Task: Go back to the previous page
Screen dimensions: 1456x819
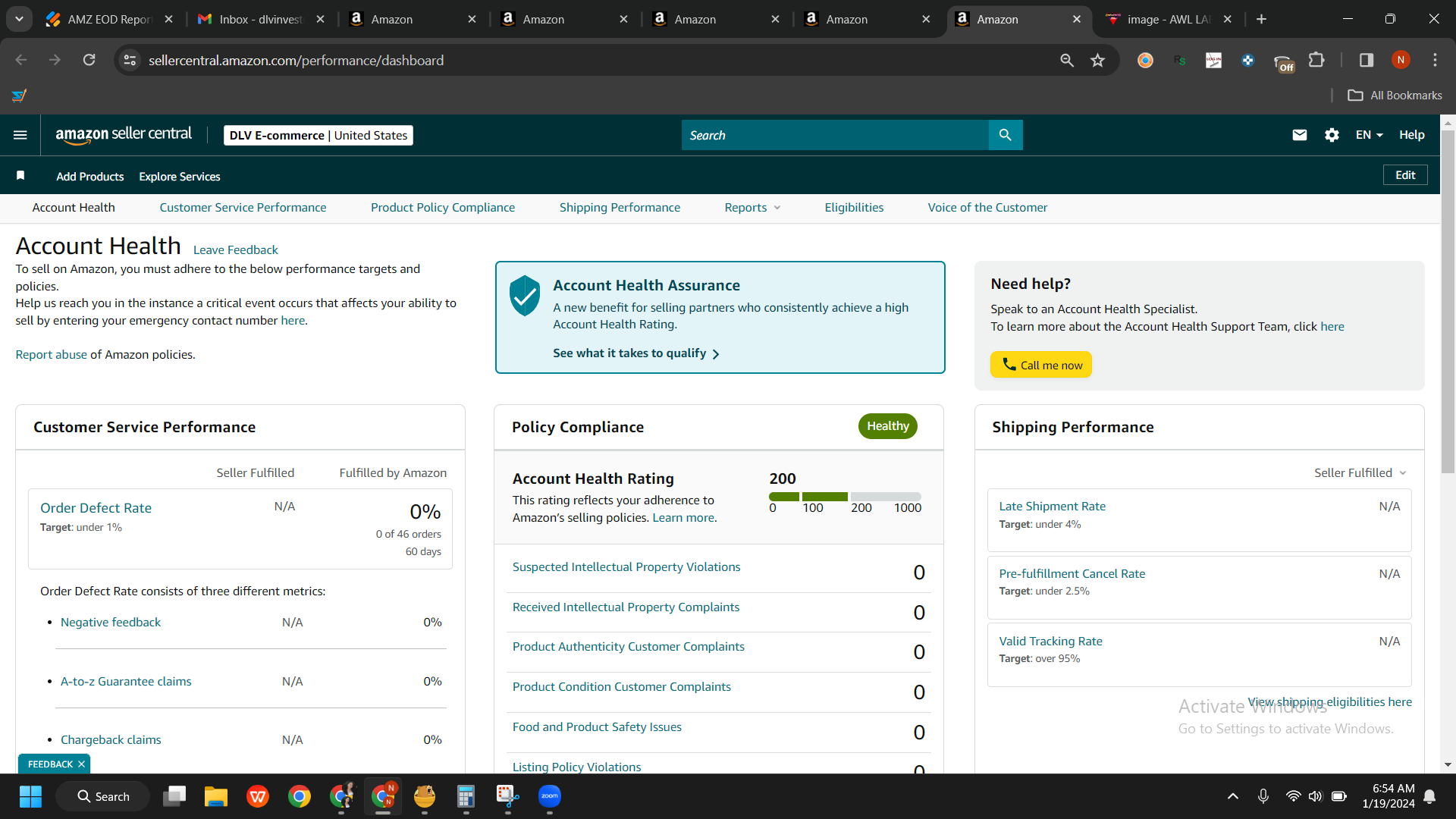Action: coord(21,60)
